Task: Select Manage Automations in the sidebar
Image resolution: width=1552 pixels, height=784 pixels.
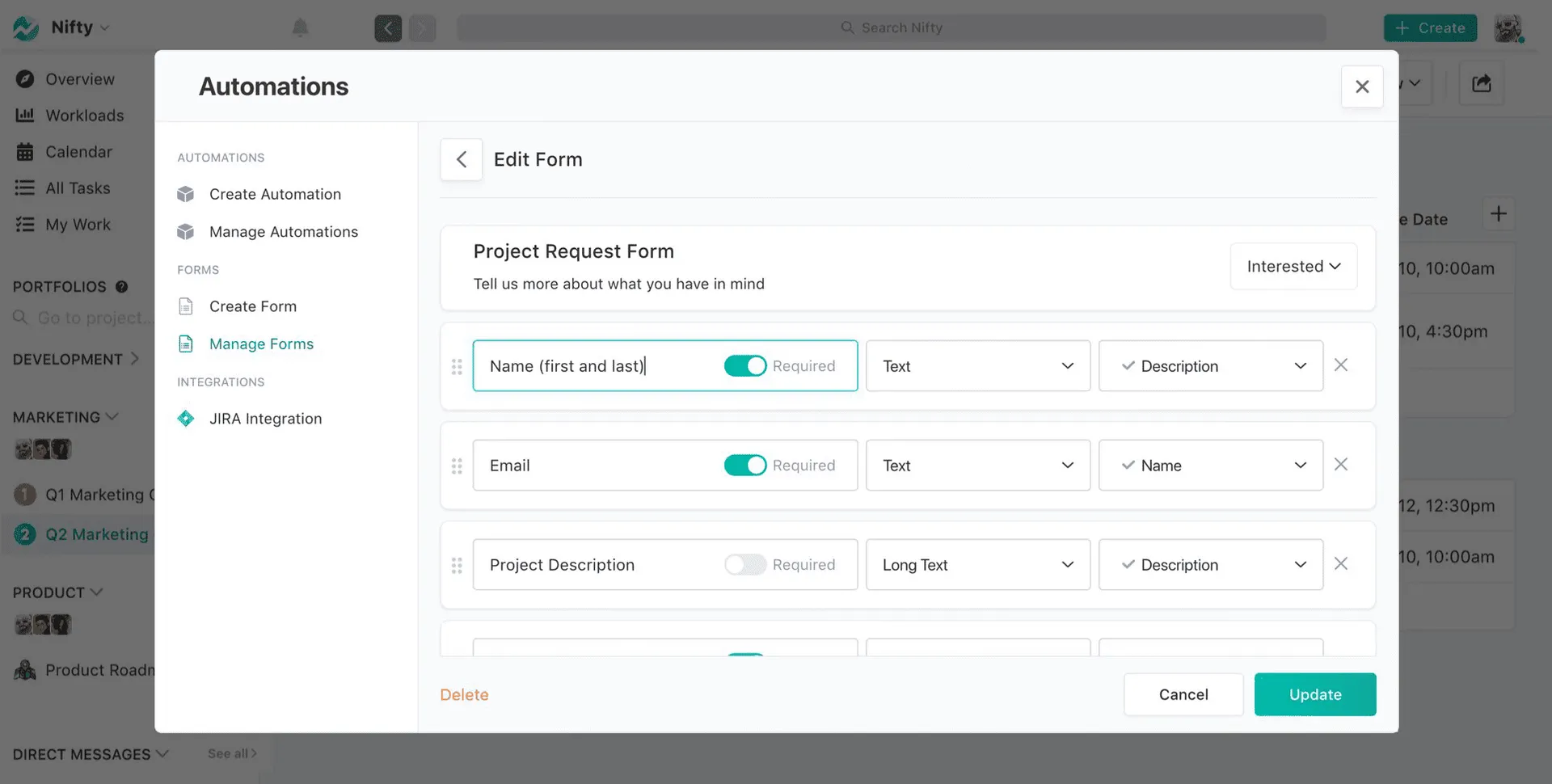Action: point(283,231)
